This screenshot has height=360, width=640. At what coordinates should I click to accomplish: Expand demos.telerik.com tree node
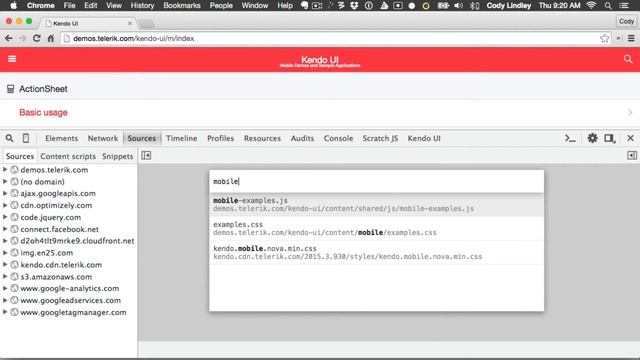[5, 169]
